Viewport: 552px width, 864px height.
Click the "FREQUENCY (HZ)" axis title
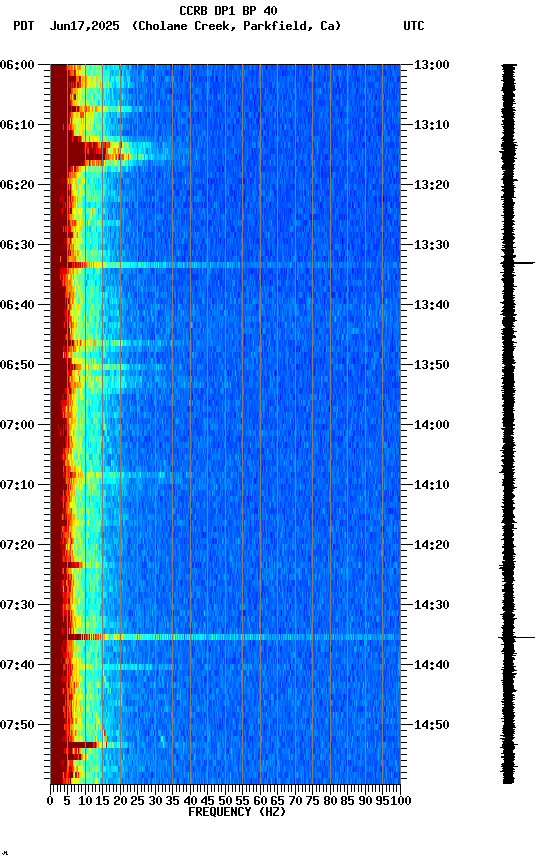point(237,812)
